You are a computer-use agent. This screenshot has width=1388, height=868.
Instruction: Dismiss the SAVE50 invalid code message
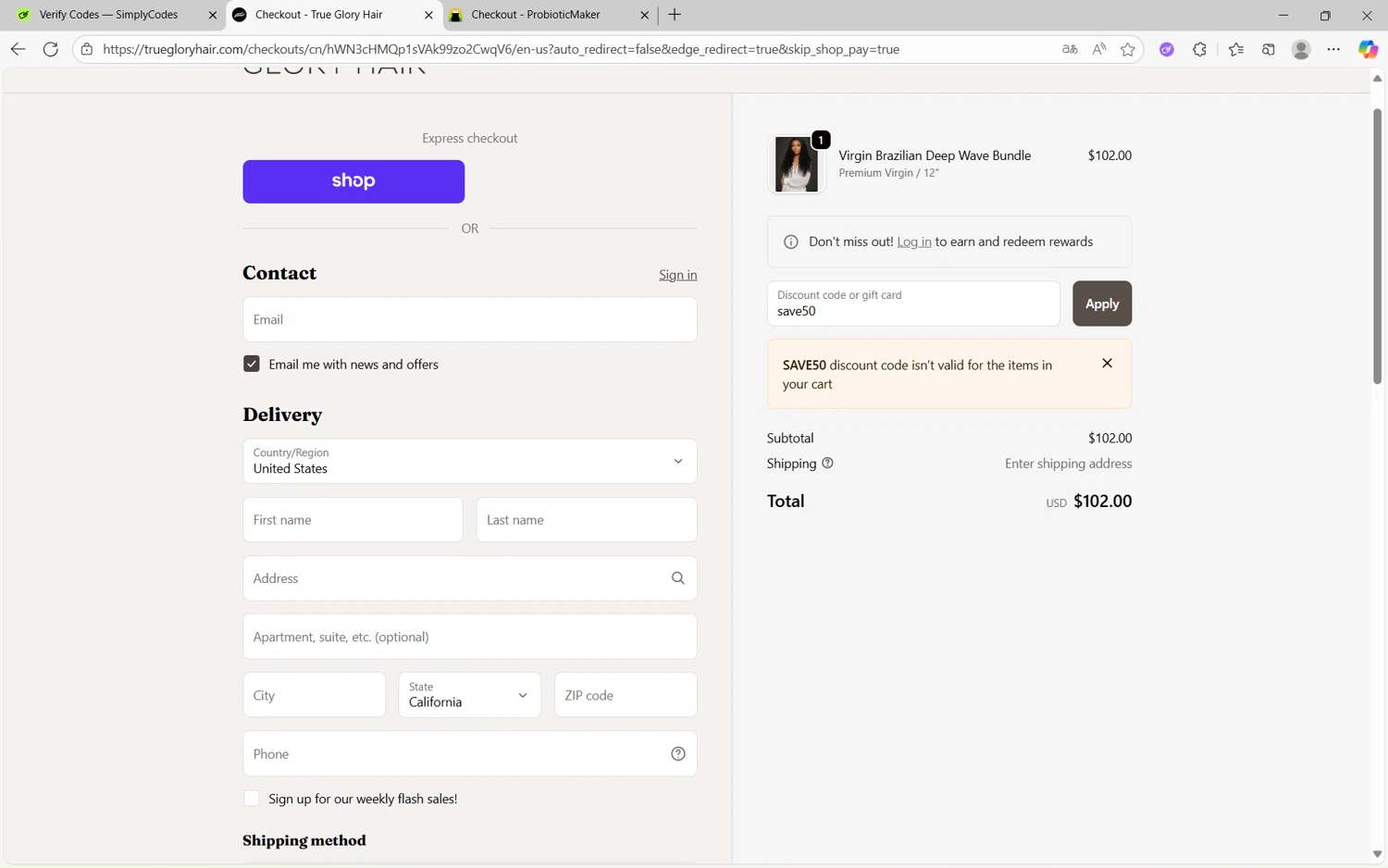pyautogui.click(x=1107, y=364)
